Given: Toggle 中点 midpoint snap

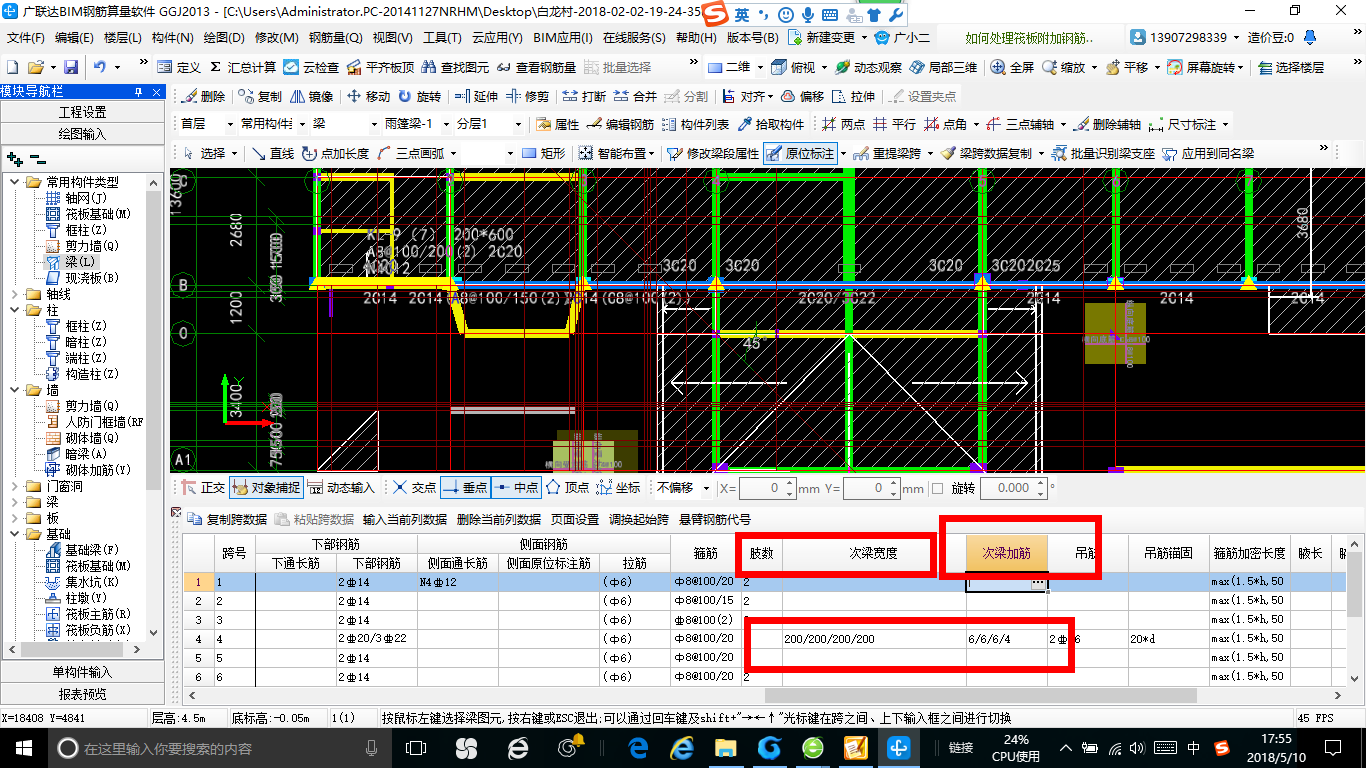Looking at the screenshot, I should pos(516,487).
